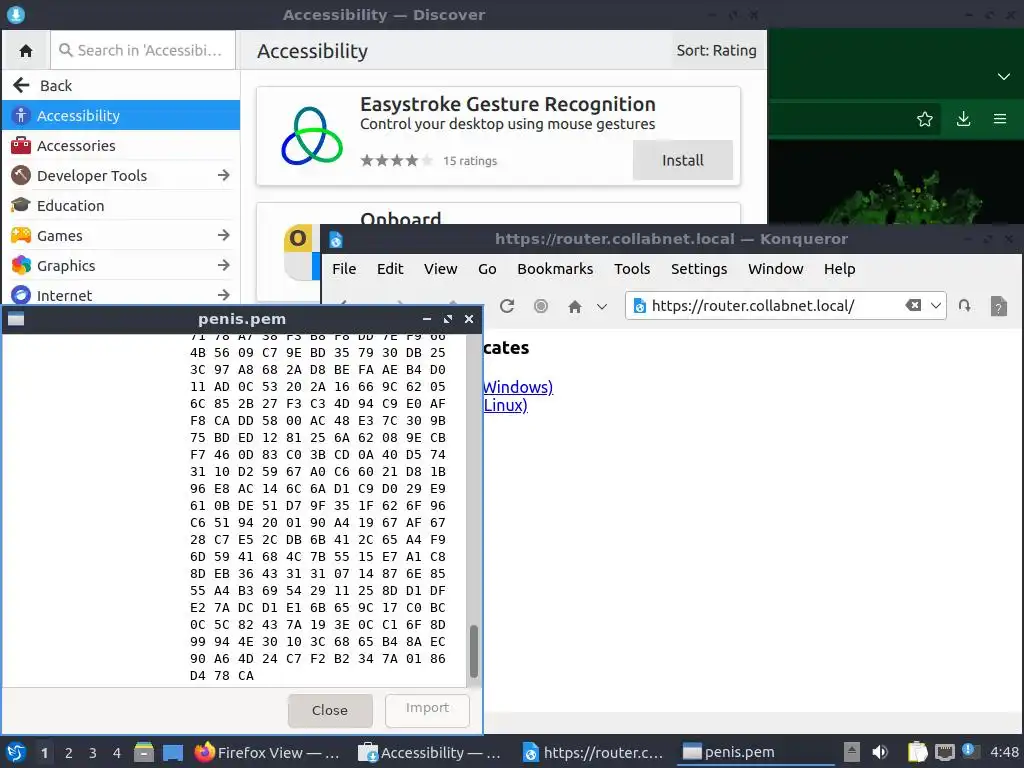The width and height of the screenshot is (1024, 768).
Task: Open the clipboard tray icon
Action: coord(917,752)
